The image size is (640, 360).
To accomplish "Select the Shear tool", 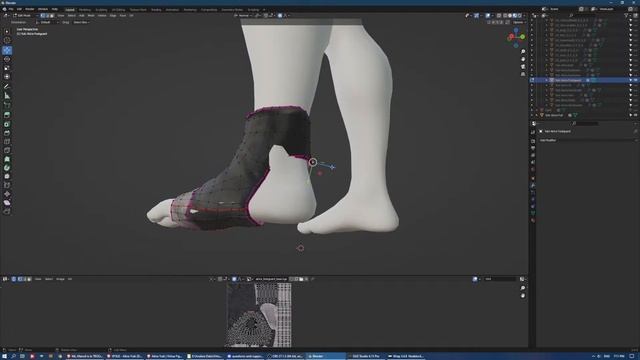I will 7,203.
